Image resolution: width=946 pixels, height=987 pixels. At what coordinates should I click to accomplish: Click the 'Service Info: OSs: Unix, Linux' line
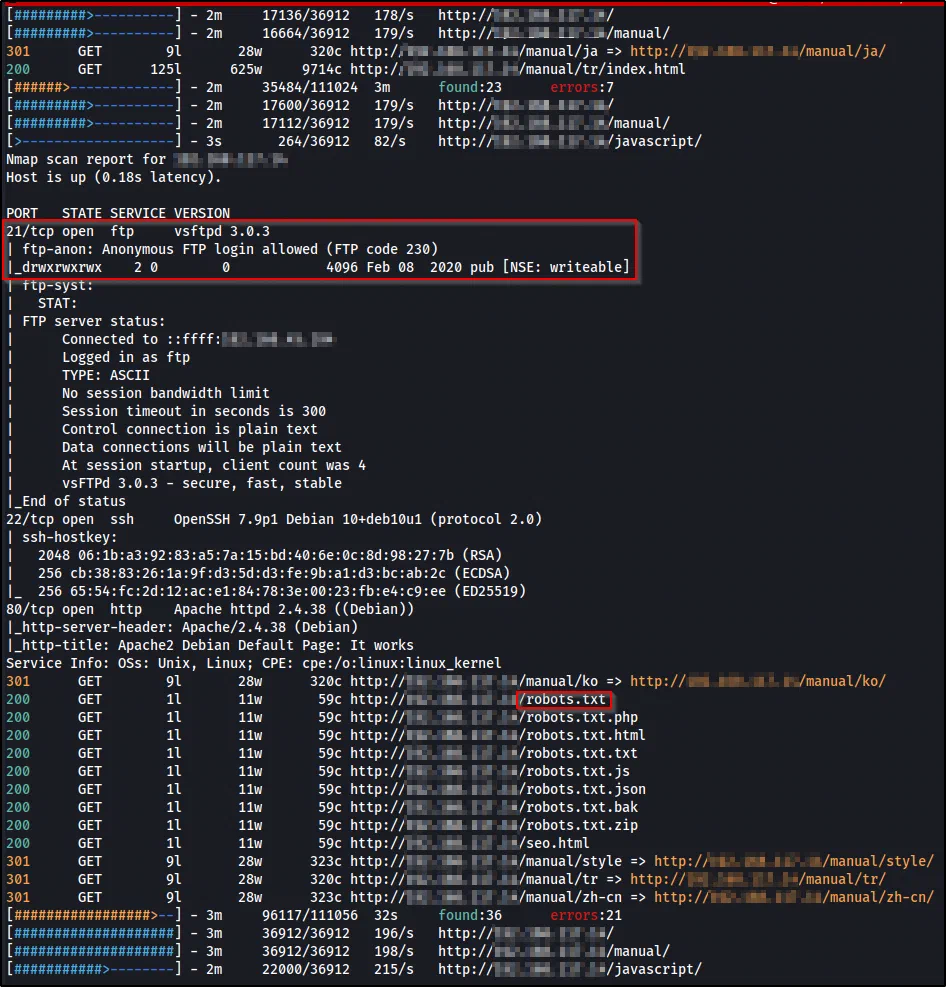[x=254, y=663]
